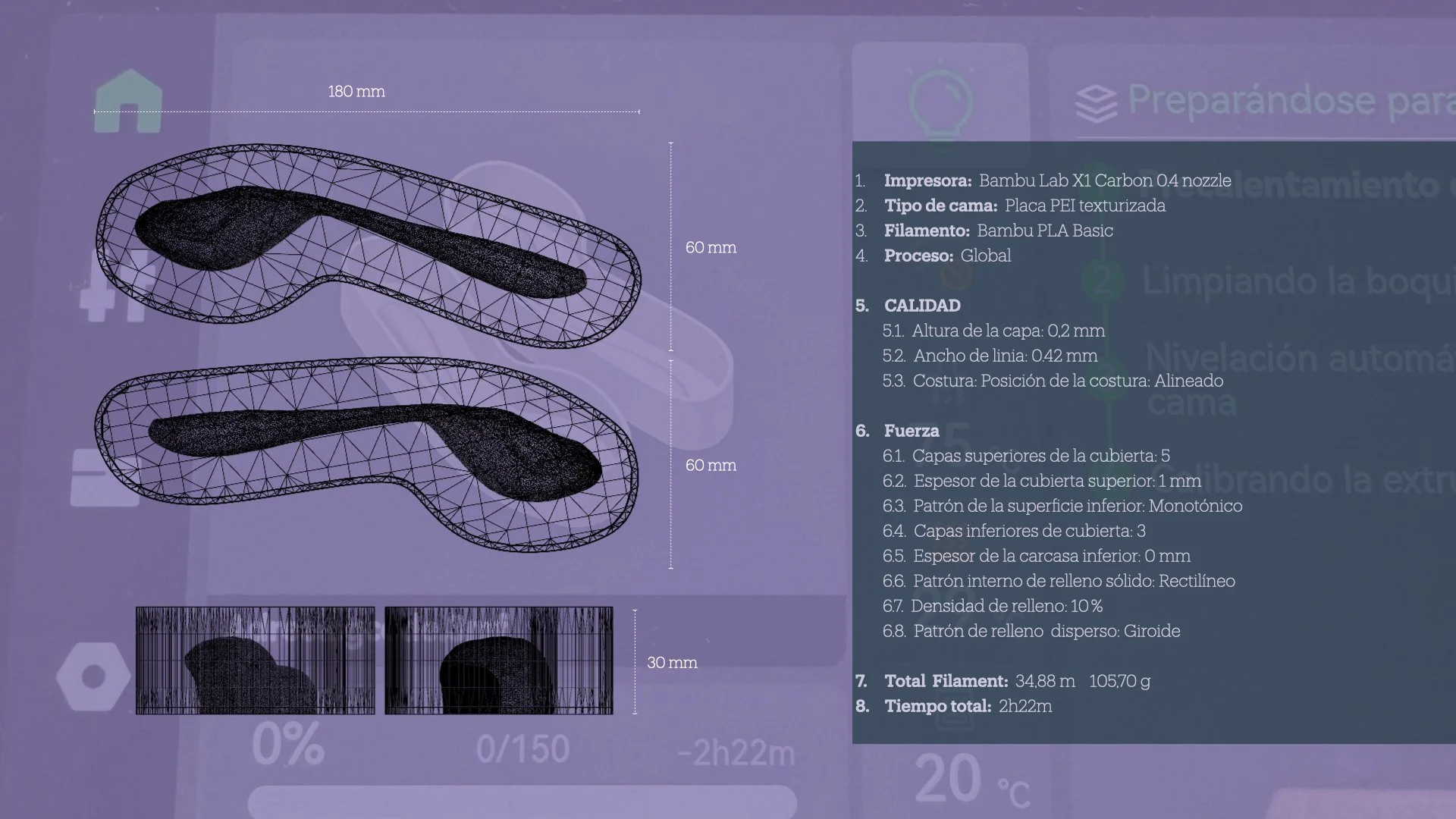
Task: Click the 0% progress percentage
Action: [x=288, y=744]
